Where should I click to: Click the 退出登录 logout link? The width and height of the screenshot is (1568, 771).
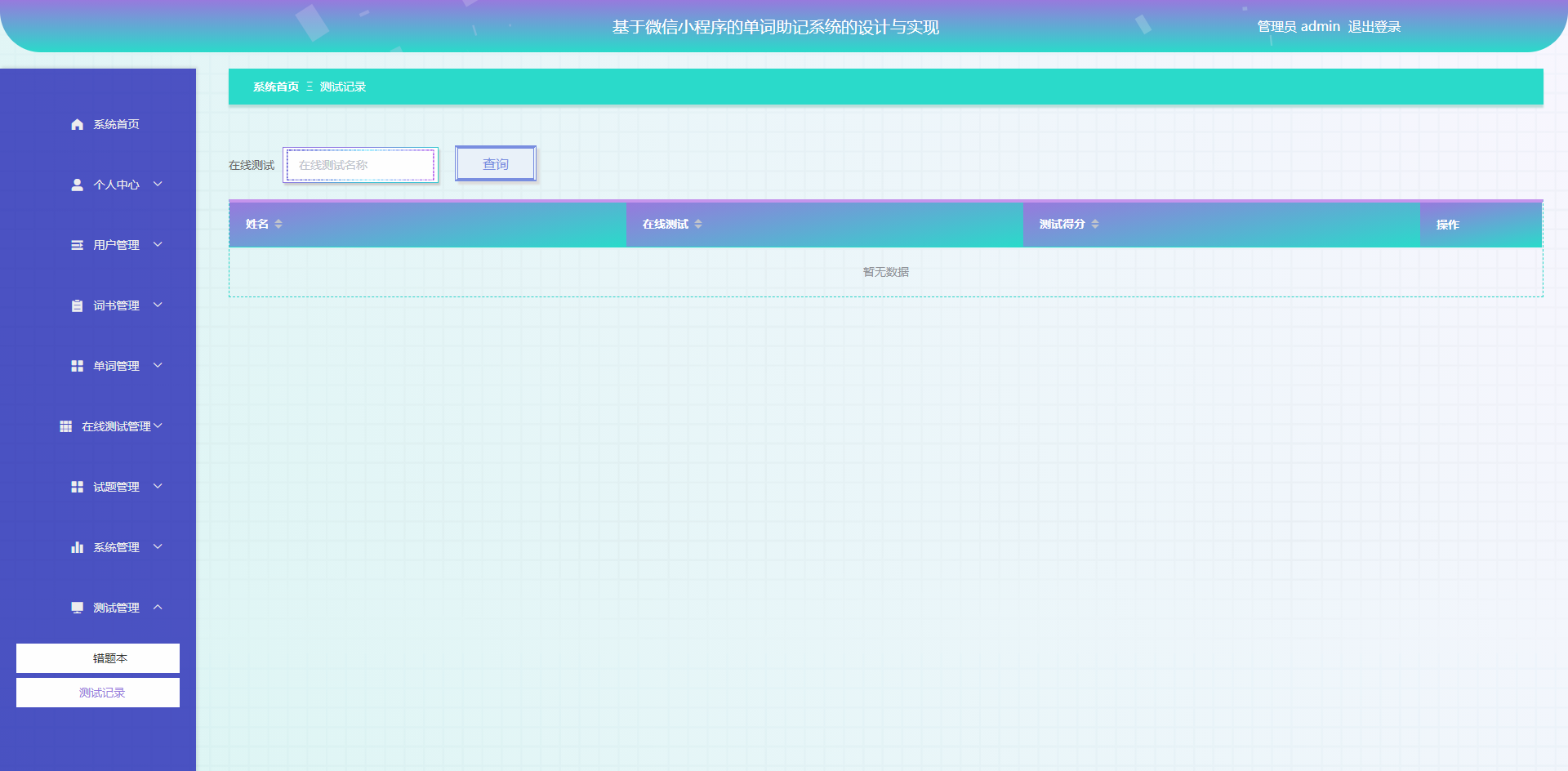pyautogui.click(x=1374, y=27)
